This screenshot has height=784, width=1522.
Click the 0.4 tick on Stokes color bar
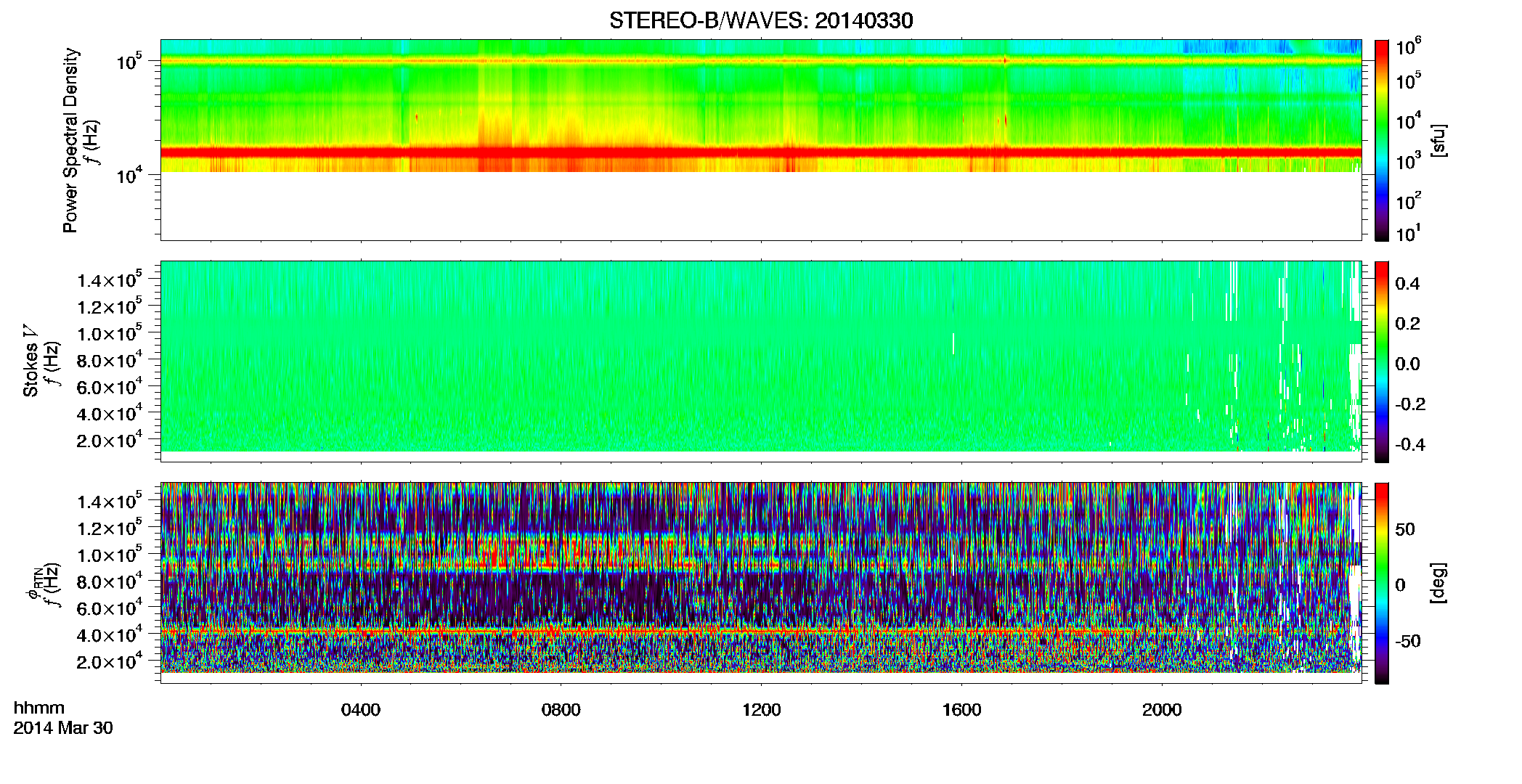1407,284
